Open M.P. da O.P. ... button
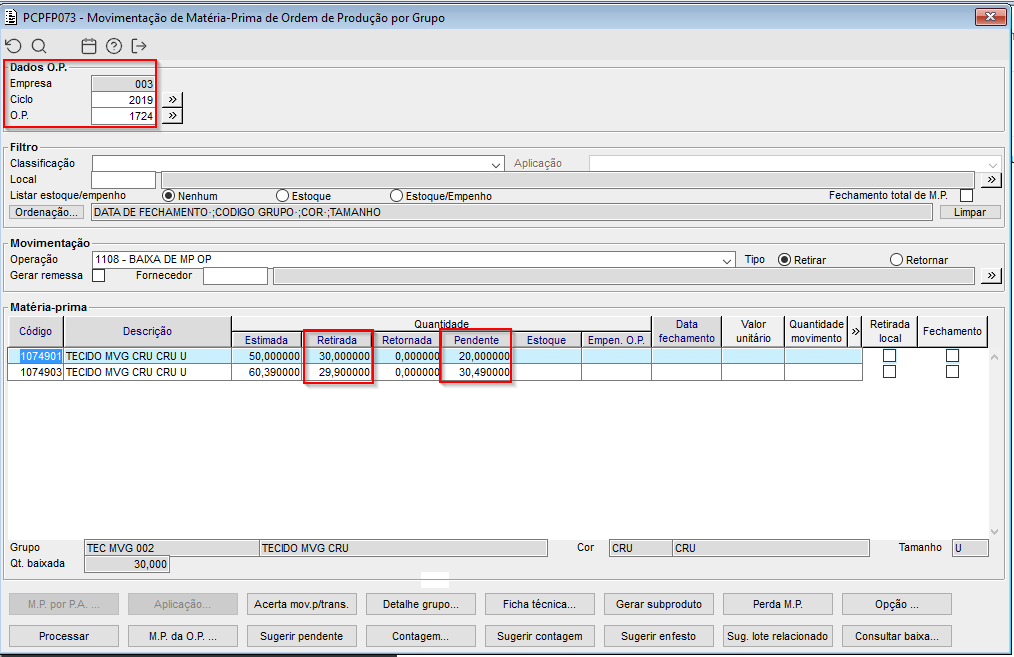The height and width of the screenshot is (657, 1014). (183, 636)
